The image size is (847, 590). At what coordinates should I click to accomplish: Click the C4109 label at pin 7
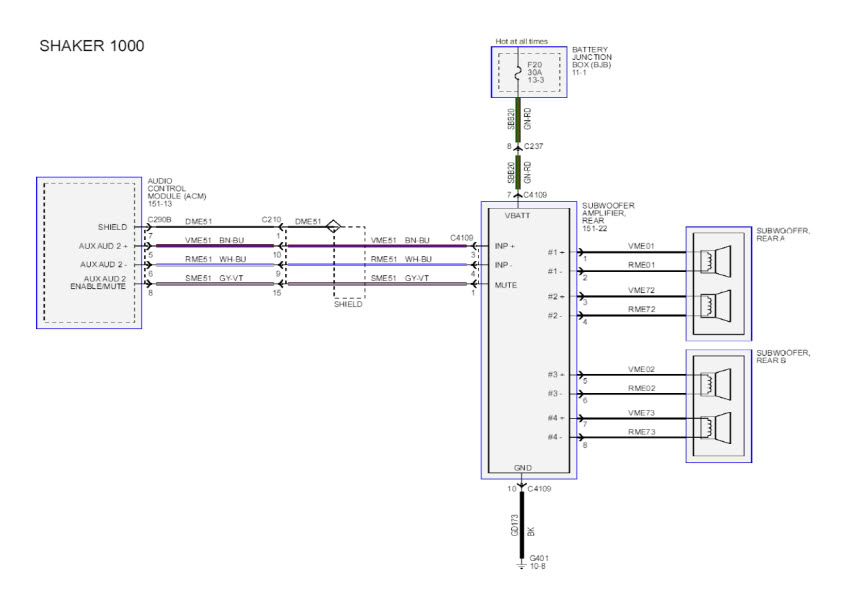(x=535, y=195)
